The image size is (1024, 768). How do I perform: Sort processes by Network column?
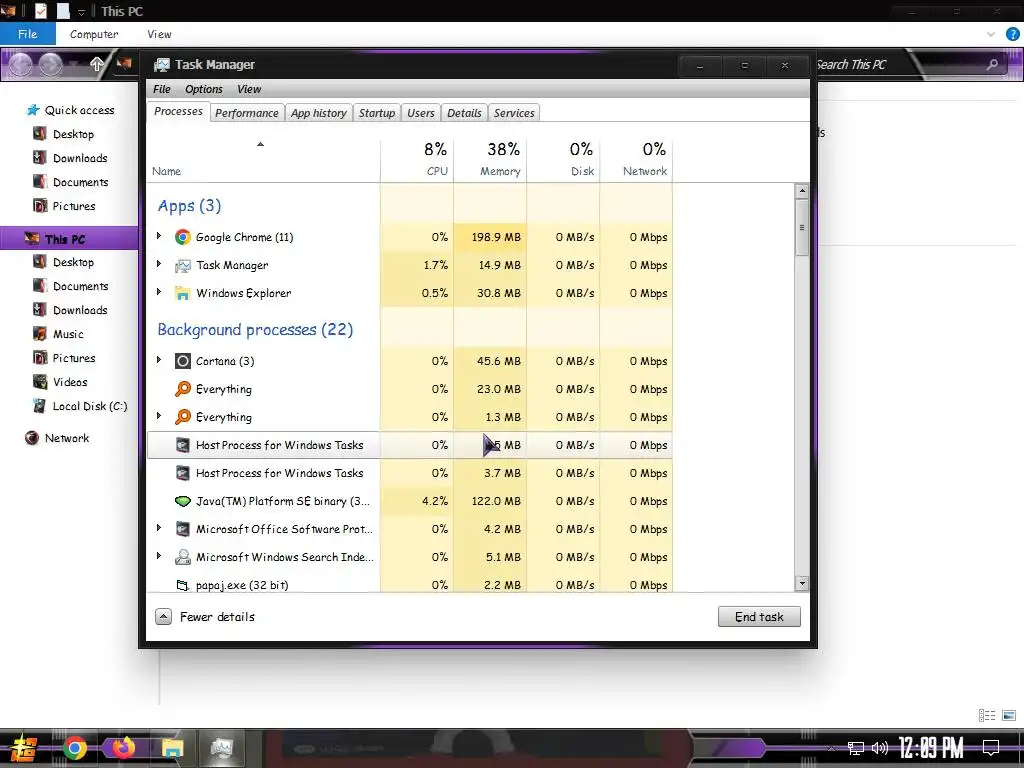[x=636, y=159]
